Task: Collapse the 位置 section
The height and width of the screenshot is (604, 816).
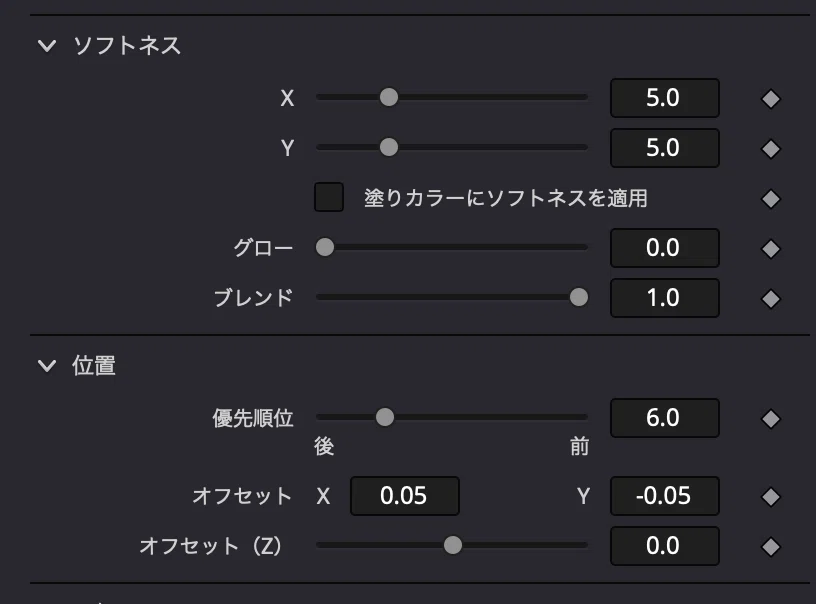Action: pos(46,365)
